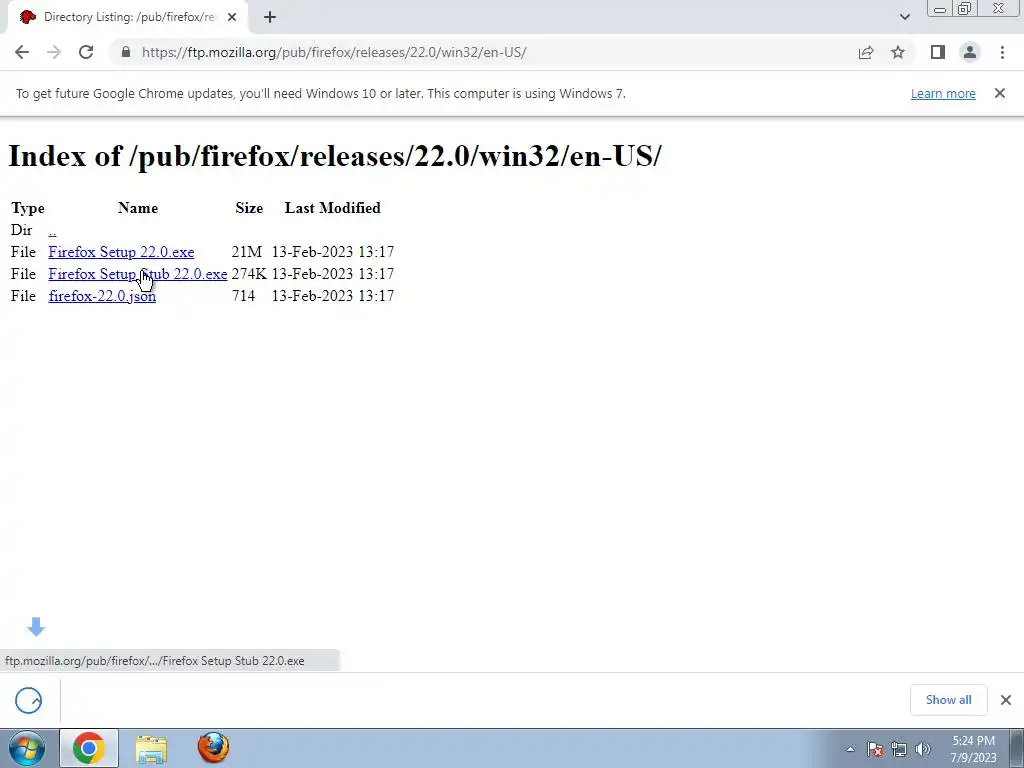
Task: Download Firefox Setup 22.0.exe
Action: [x=121, y=252]
